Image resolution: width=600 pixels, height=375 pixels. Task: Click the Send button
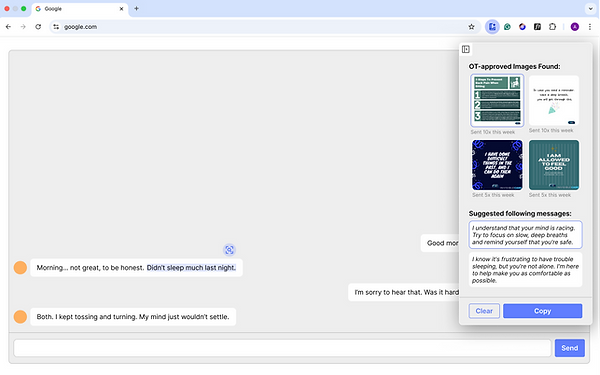coord(569,348)
